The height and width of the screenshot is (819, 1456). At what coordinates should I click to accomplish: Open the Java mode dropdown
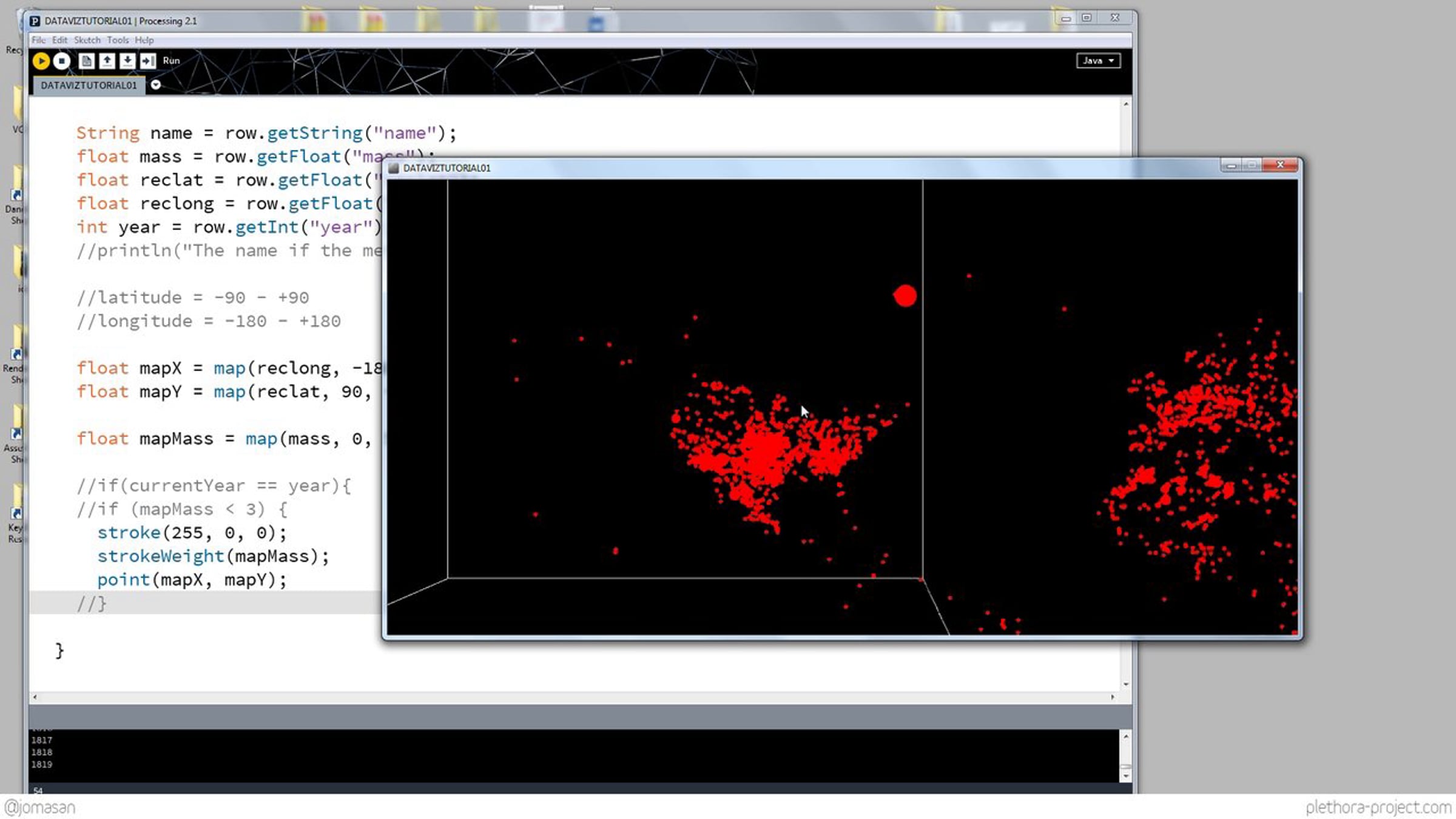coord(1098,61)
